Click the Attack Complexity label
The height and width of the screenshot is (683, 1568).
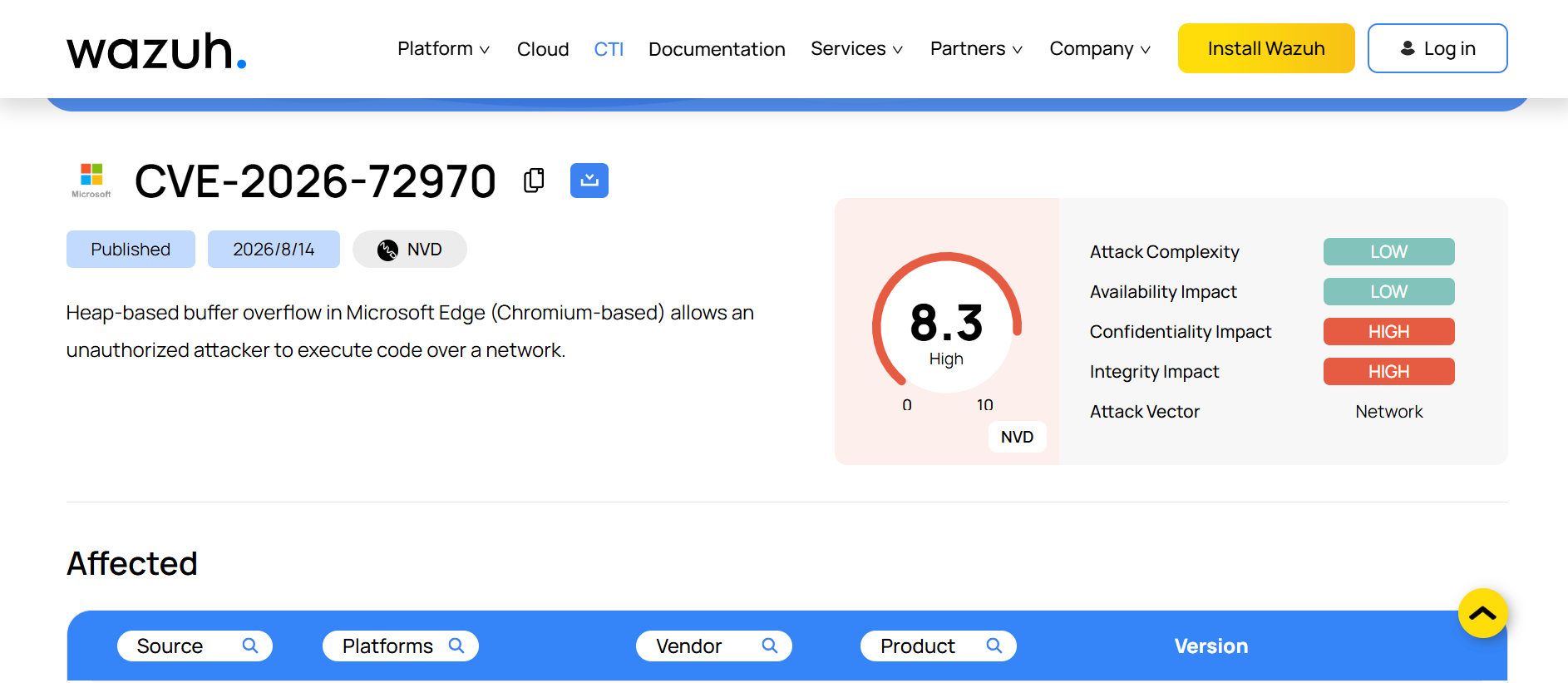tap(1164, 252)
